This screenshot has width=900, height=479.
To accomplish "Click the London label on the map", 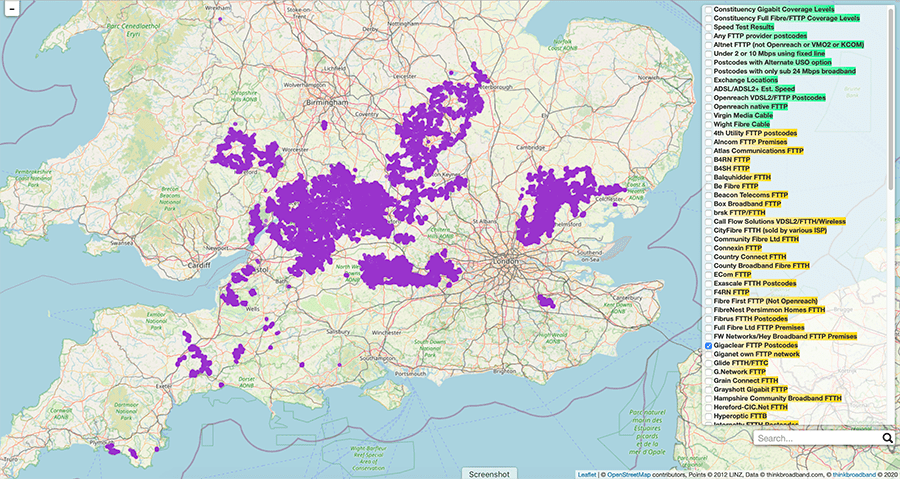I will [505, 262].
